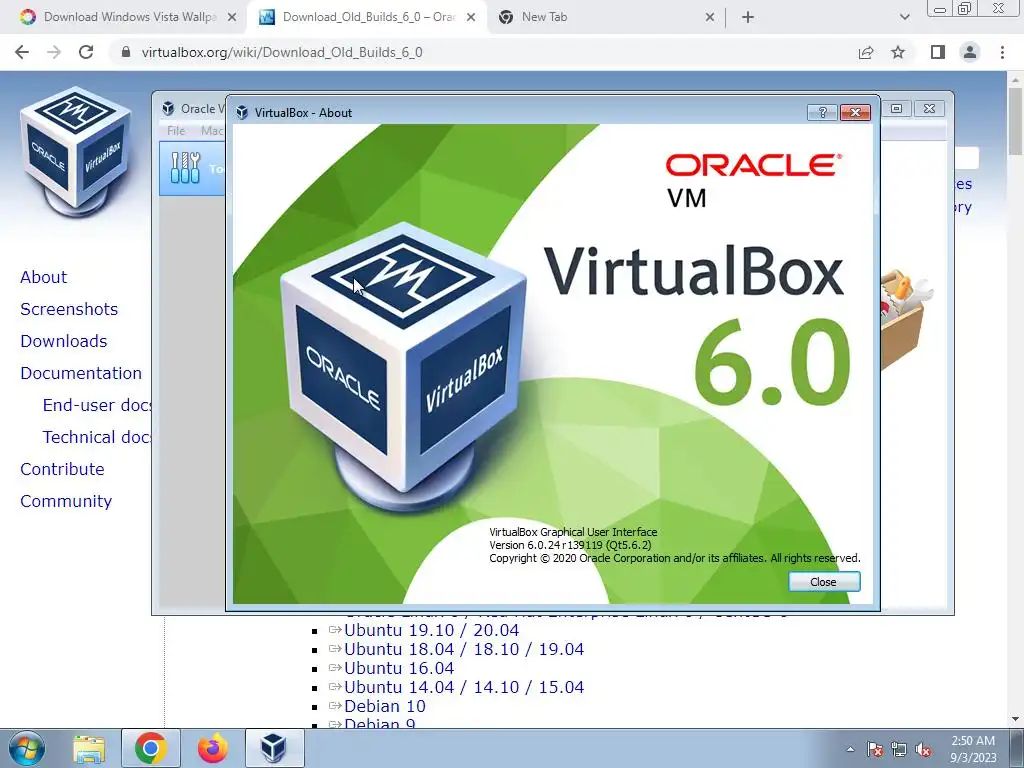This screenshot has height=768, width=1024.
Task: Download the Ubuntu 18.04 / 18.10 / 19.04 build
Action: [x=464, y=649]
